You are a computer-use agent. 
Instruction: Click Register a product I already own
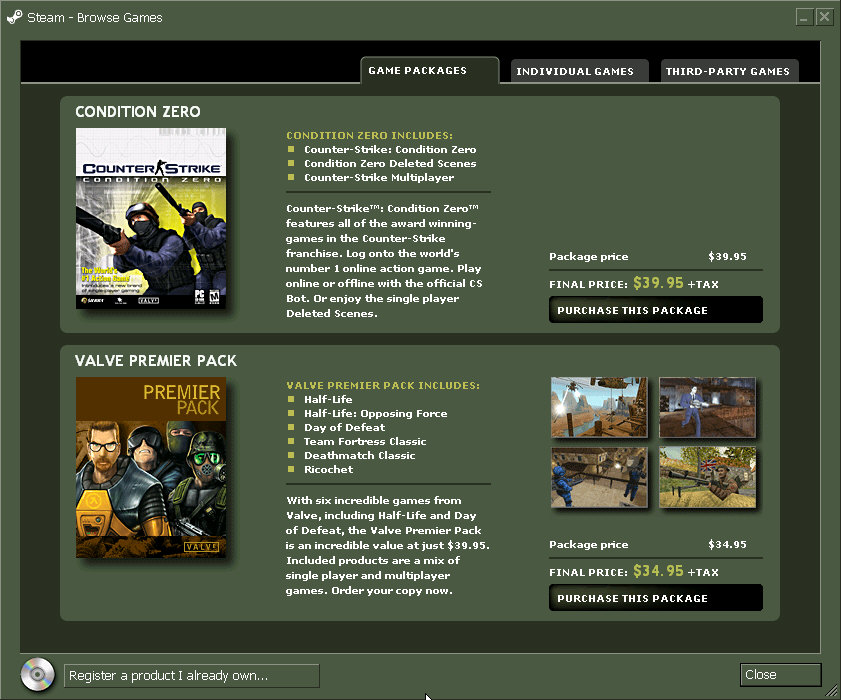[191, 675]
